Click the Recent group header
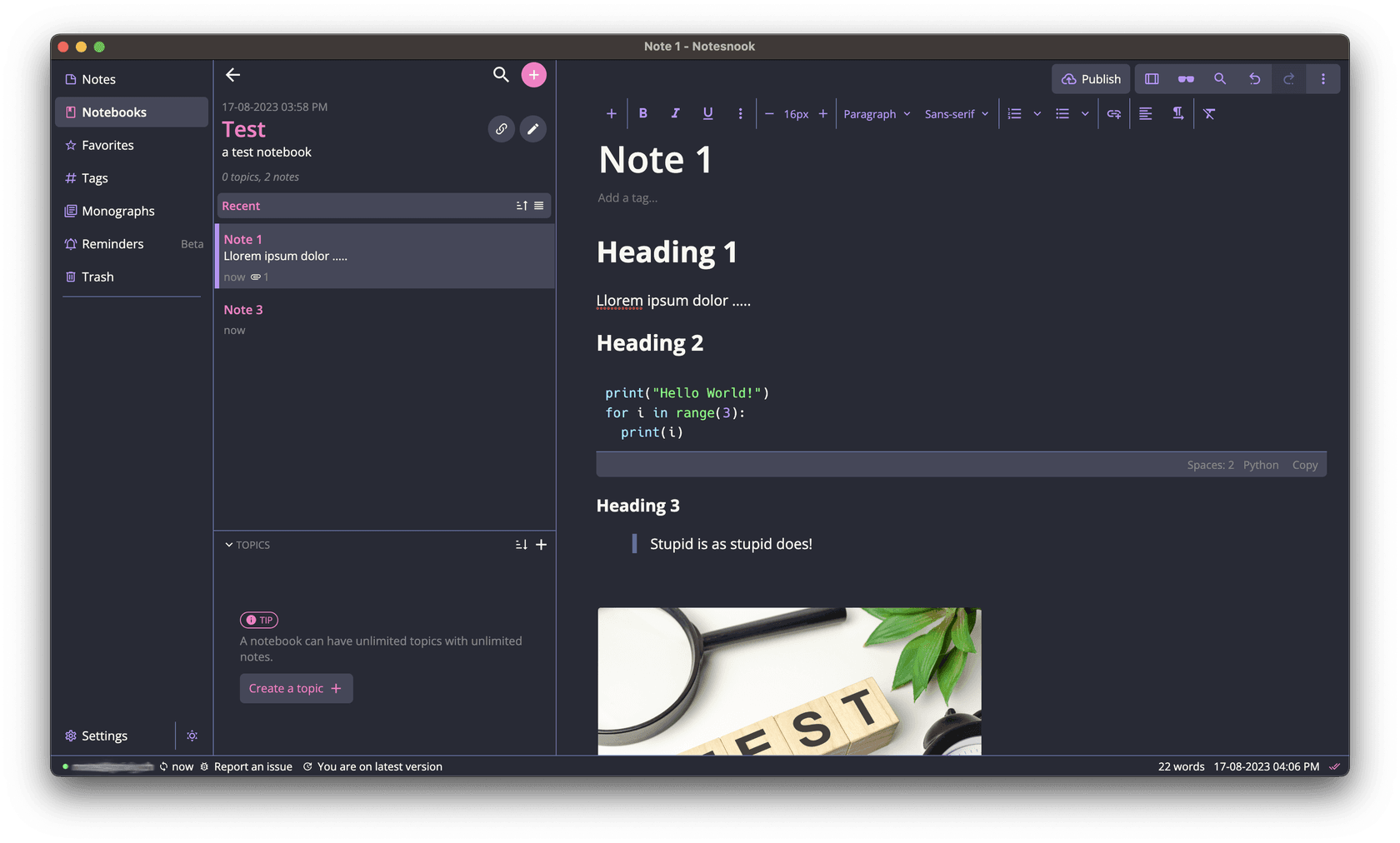The width and height of the screenshot is (1400, 843). pos(384,206)
